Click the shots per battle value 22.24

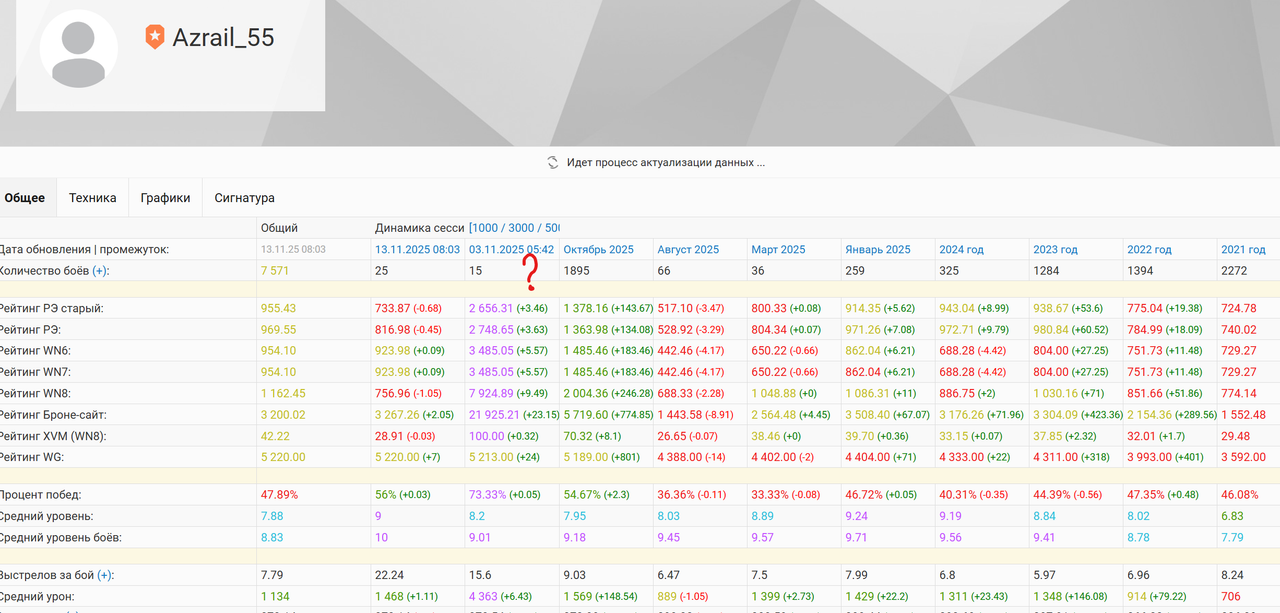pos(389,575)
